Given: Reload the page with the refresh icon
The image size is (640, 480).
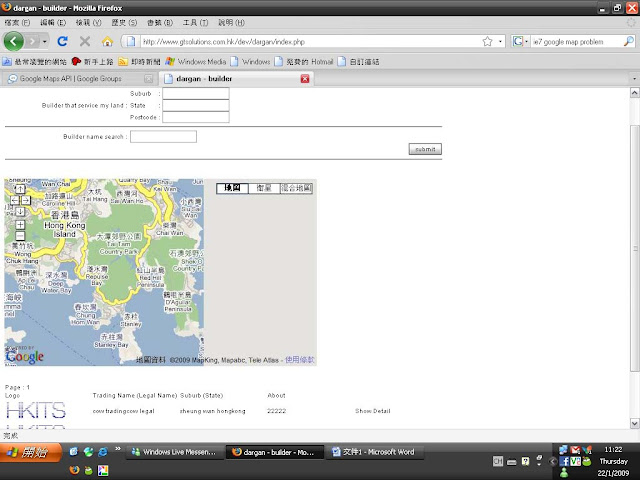Looking at the screenshot, I should tap(63, 42).
